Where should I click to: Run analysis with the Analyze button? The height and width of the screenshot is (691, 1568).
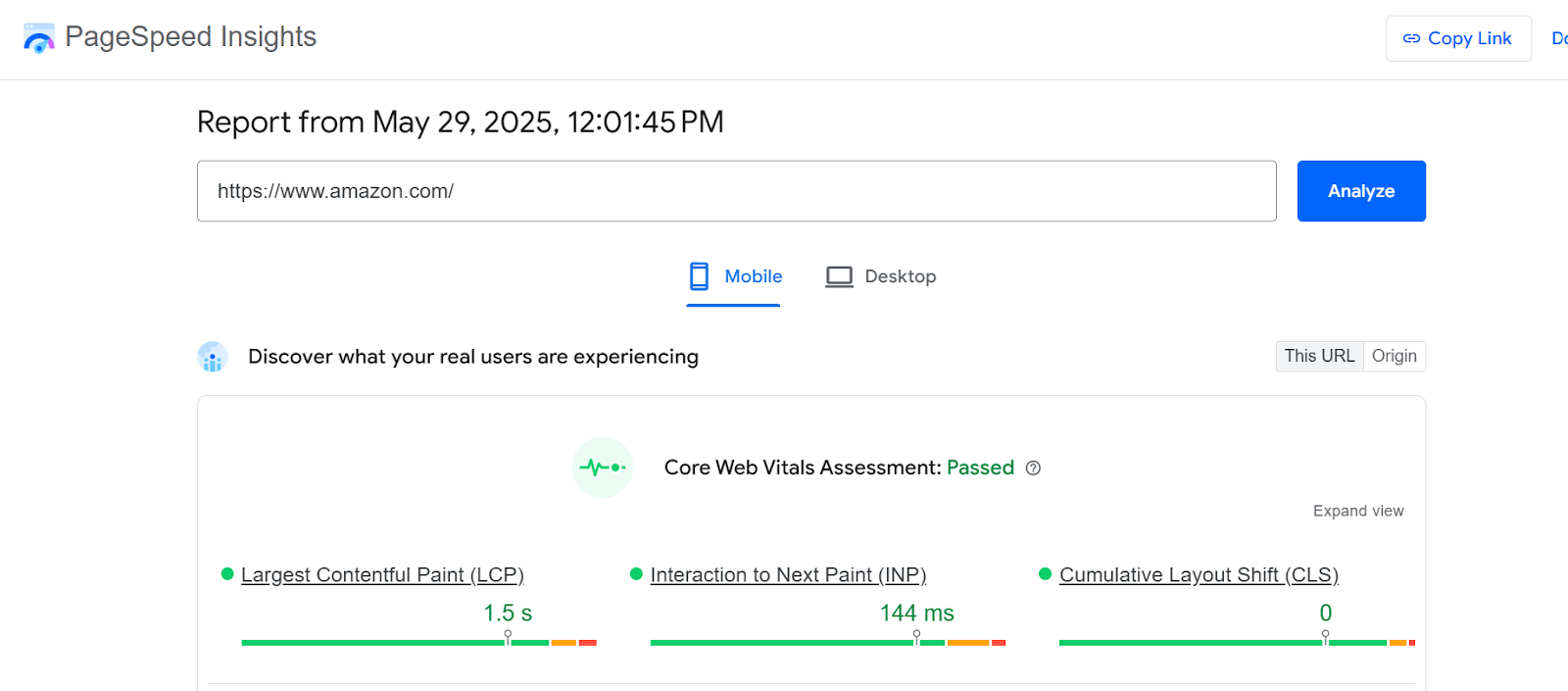pyautogui.click(x=1361, y=191)
